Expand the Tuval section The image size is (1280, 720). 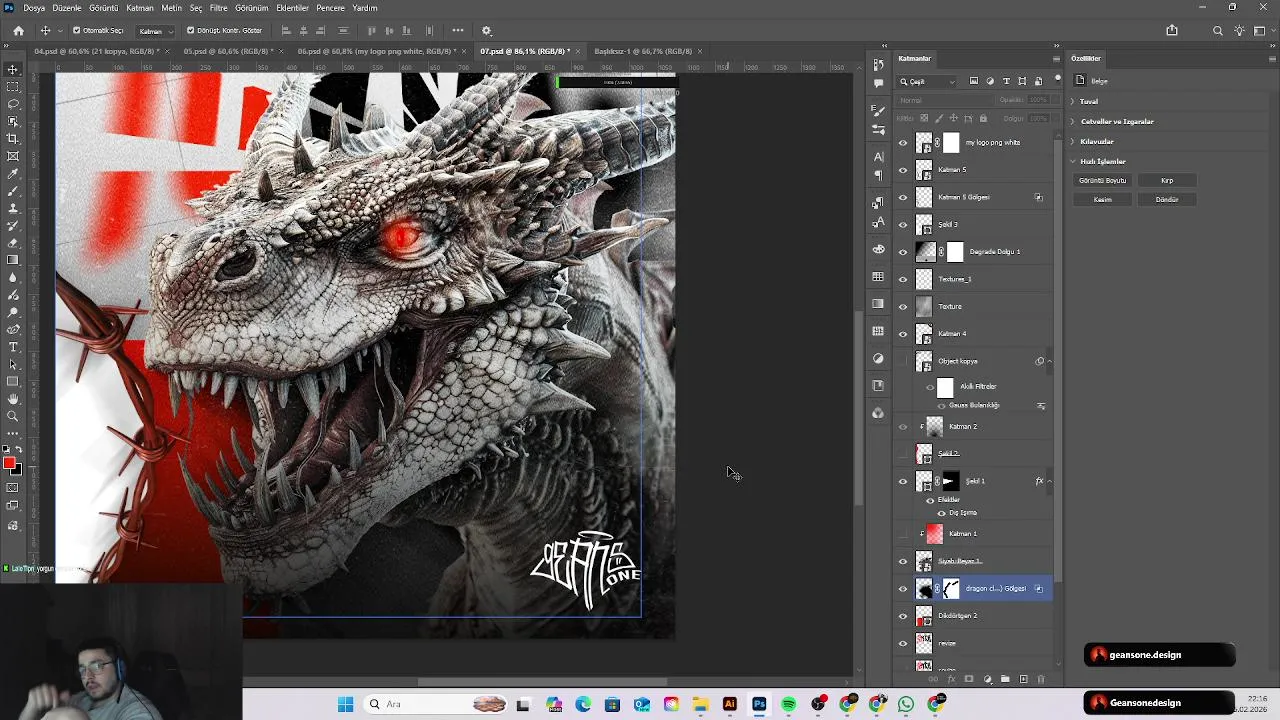tap(1072, 101)
